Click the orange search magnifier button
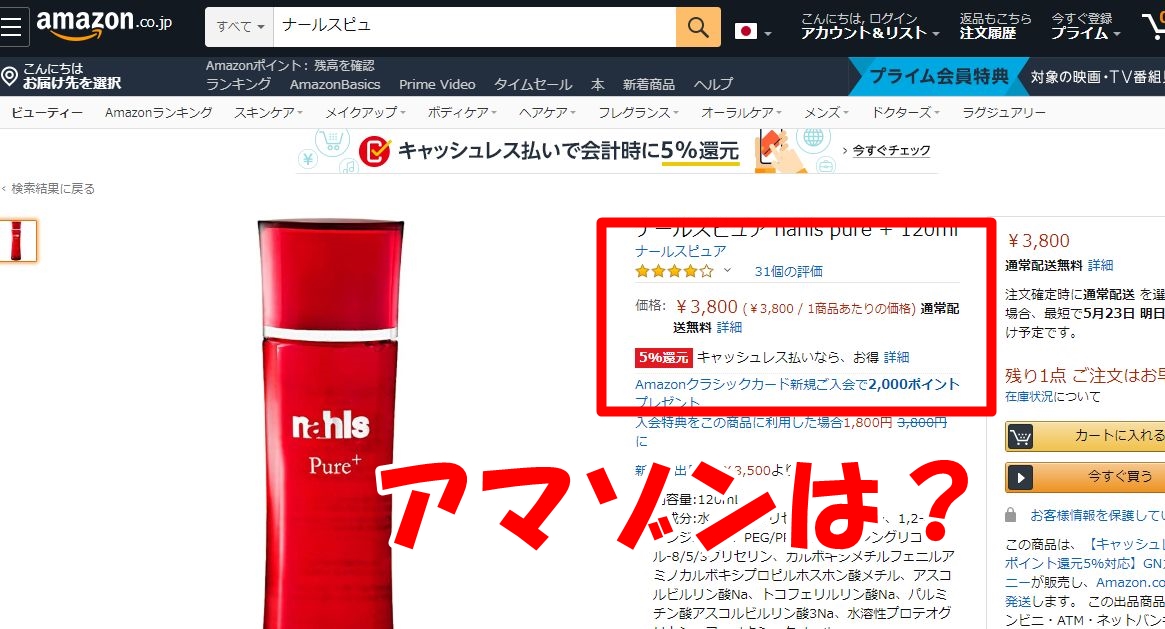This screenshot has width=1165, height=629. pos(698,27)
